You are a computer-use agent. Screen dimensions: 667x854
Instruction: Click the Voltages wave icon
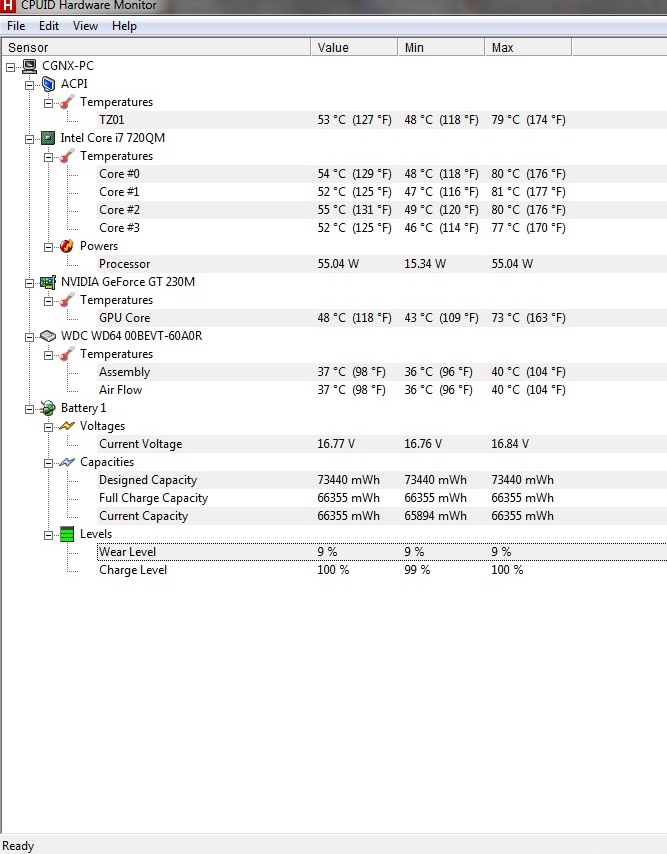coord(66,426)
